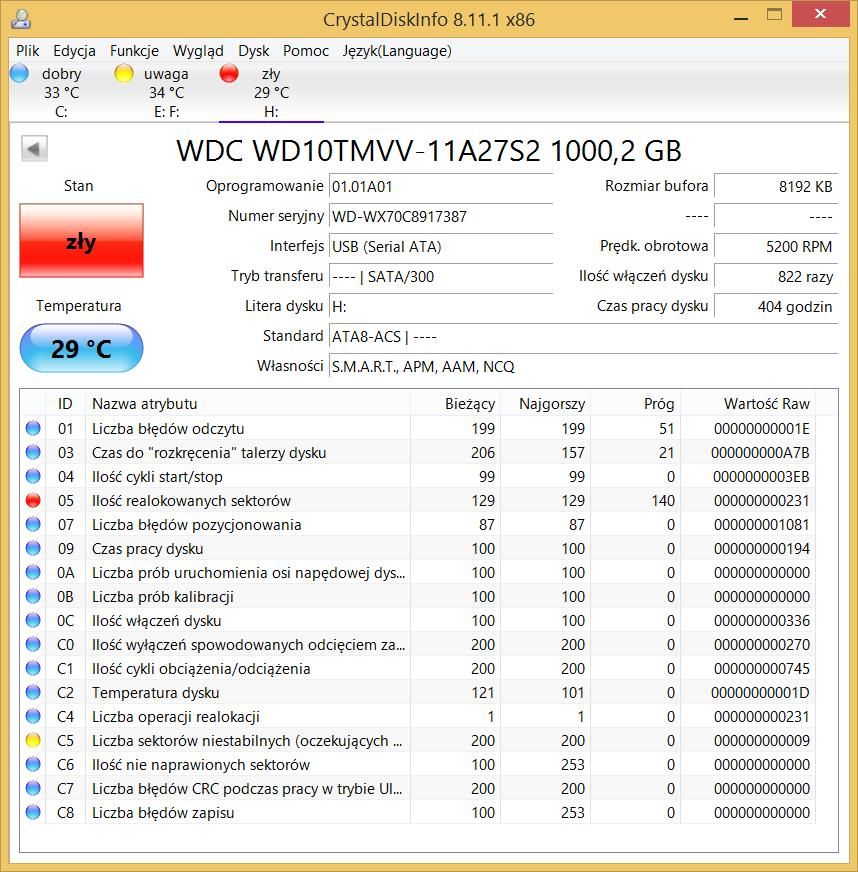858x872 pixels.
Task: Click the features field S.M.A.R.T., APM, AAM, NCQ
Action: 583,366
